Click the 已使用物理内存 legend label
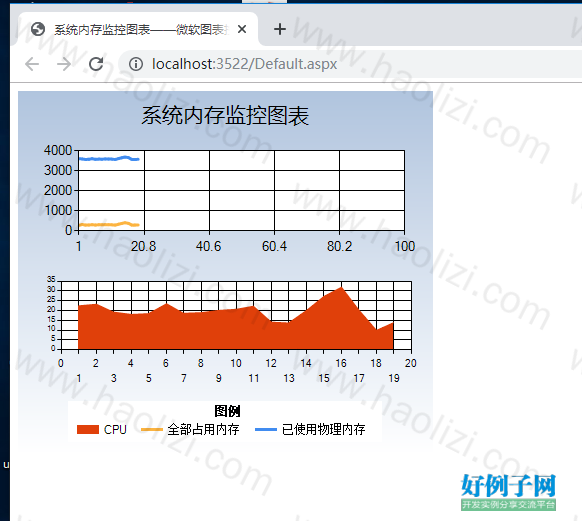Viewport: 582px width, 521px height. 323,430
